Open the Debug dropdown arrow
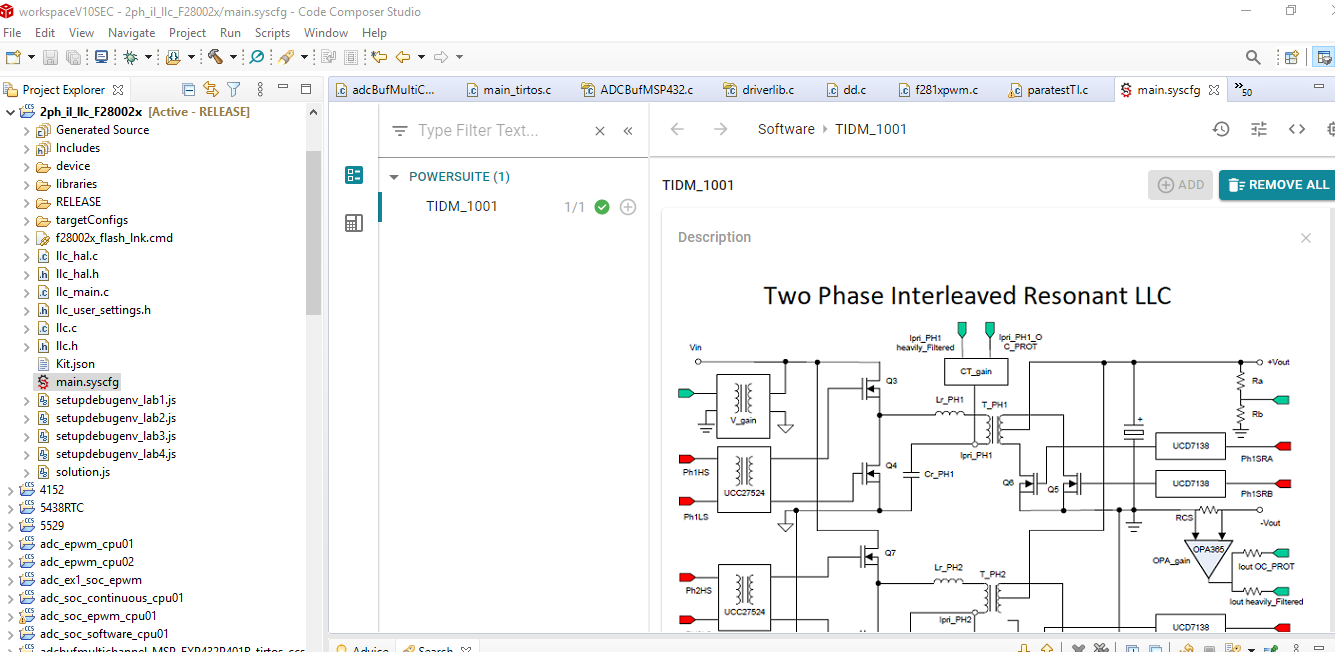The width and height of the screenshot is (1335, 652). pyautogui.click(x=148, y=57)
